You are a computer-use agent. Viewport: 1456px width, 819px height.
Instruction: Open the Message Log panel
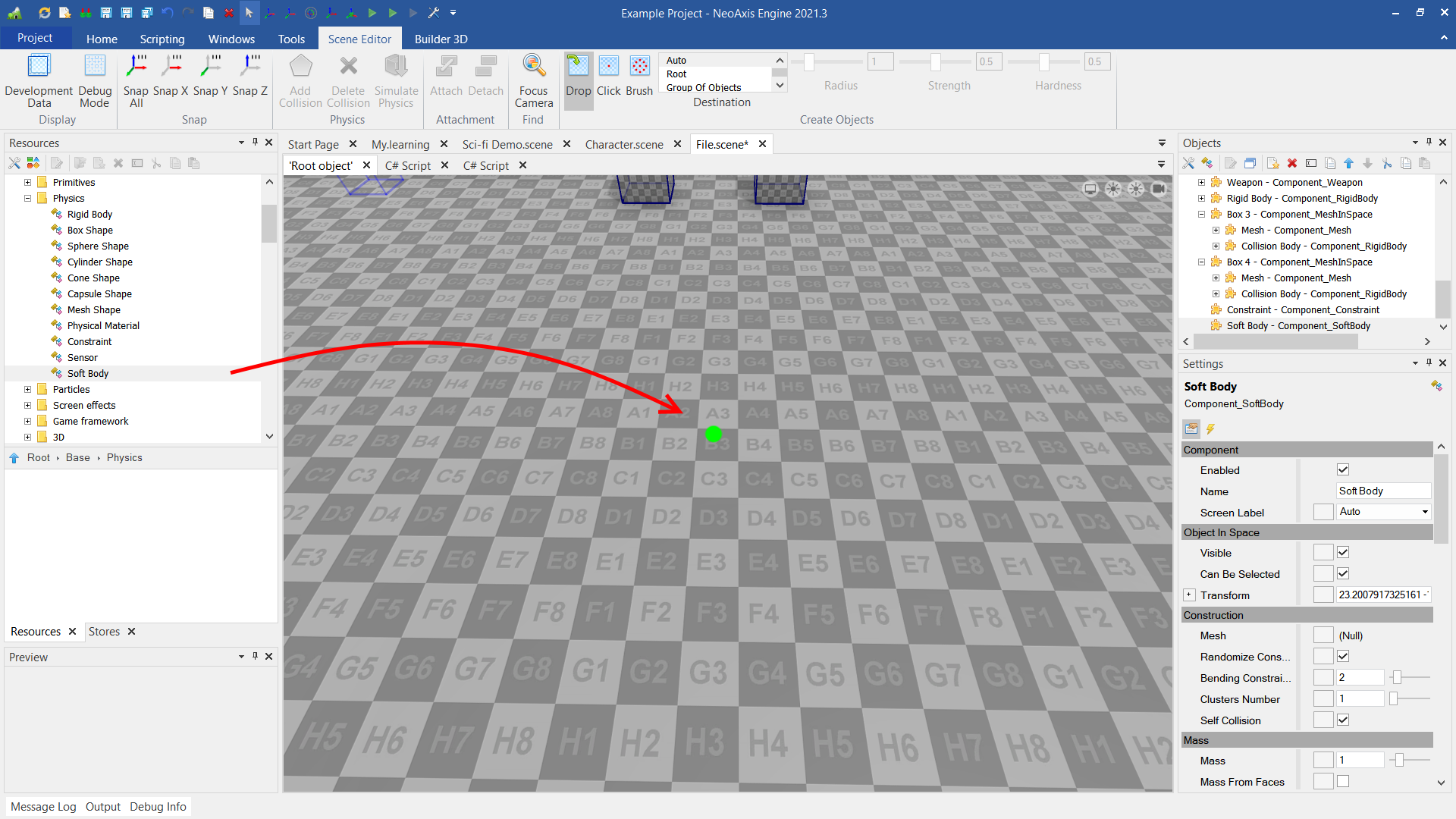[x=43, y=807]
